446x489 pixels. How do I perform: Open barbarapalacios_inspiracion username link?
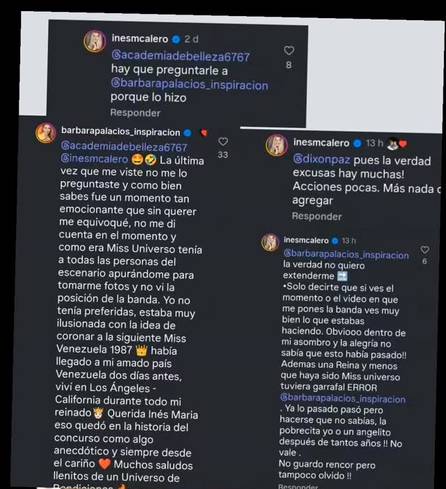coord(121,132)
